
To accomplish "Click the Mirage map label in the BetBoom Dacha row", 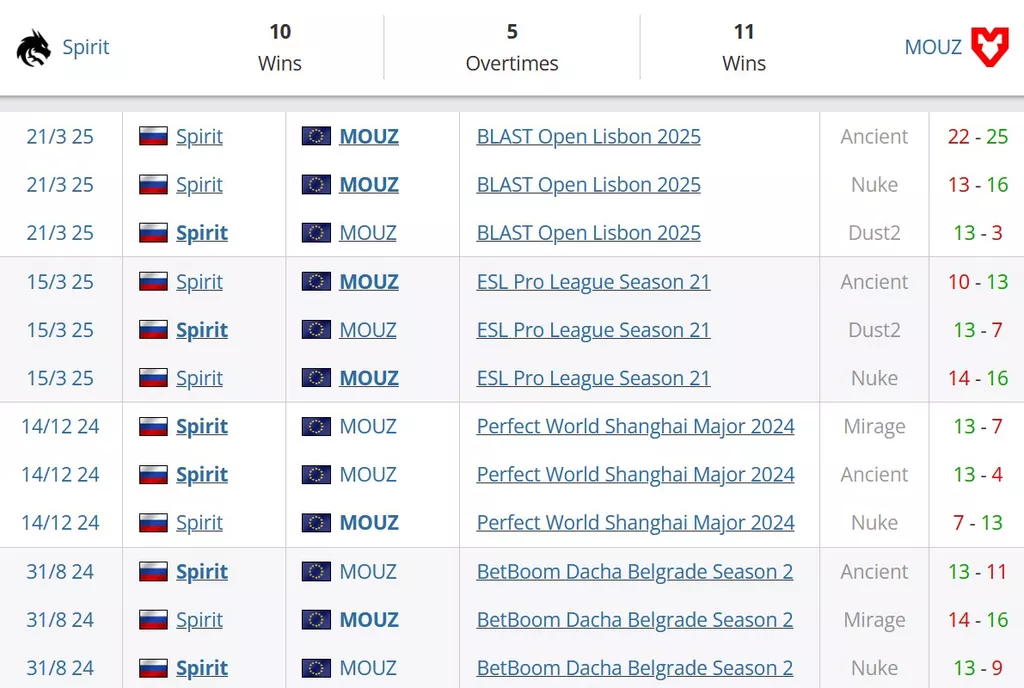I will 874,620.
